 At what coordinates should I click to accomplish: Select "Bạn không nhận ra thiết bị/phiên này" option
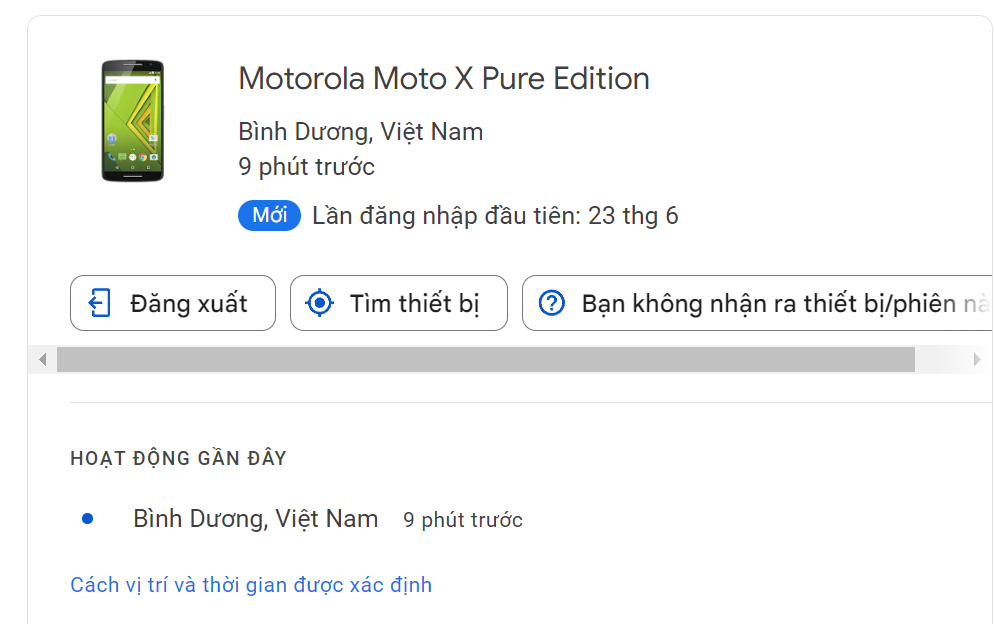780,303
